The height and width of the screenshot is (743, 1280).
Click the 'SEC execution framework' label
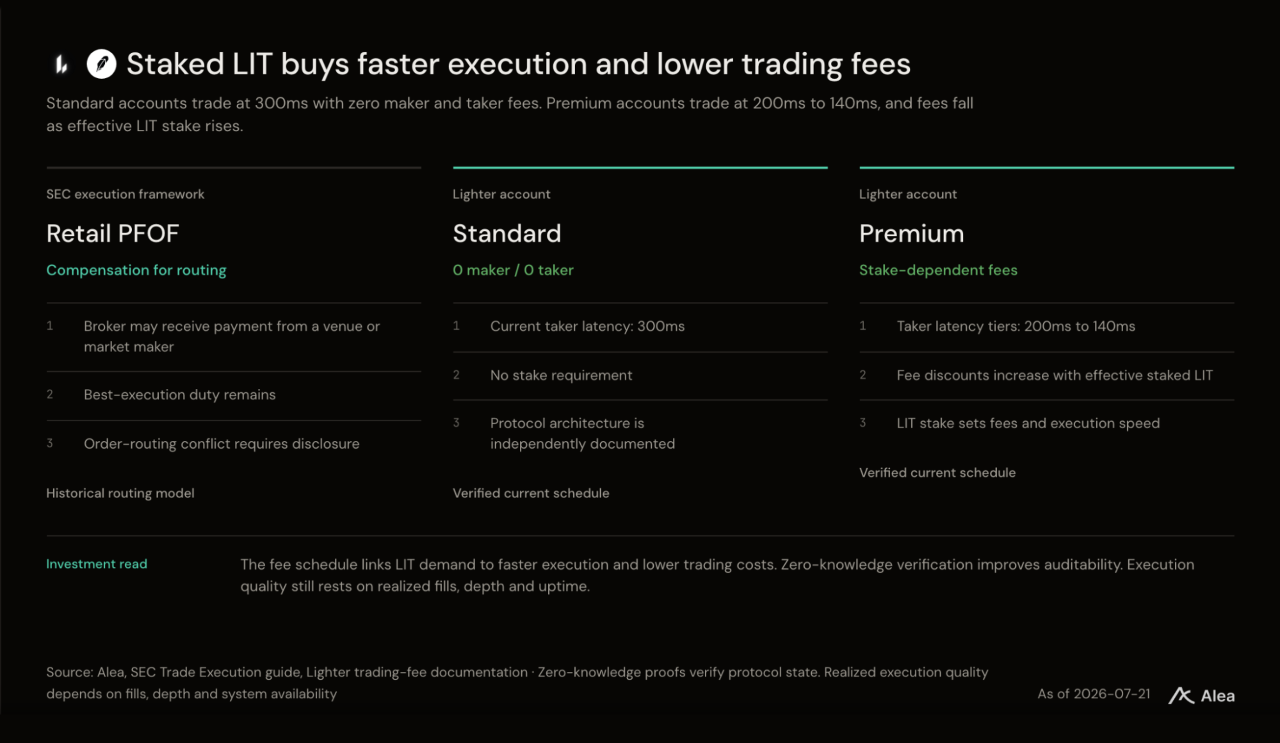point(125,194)
